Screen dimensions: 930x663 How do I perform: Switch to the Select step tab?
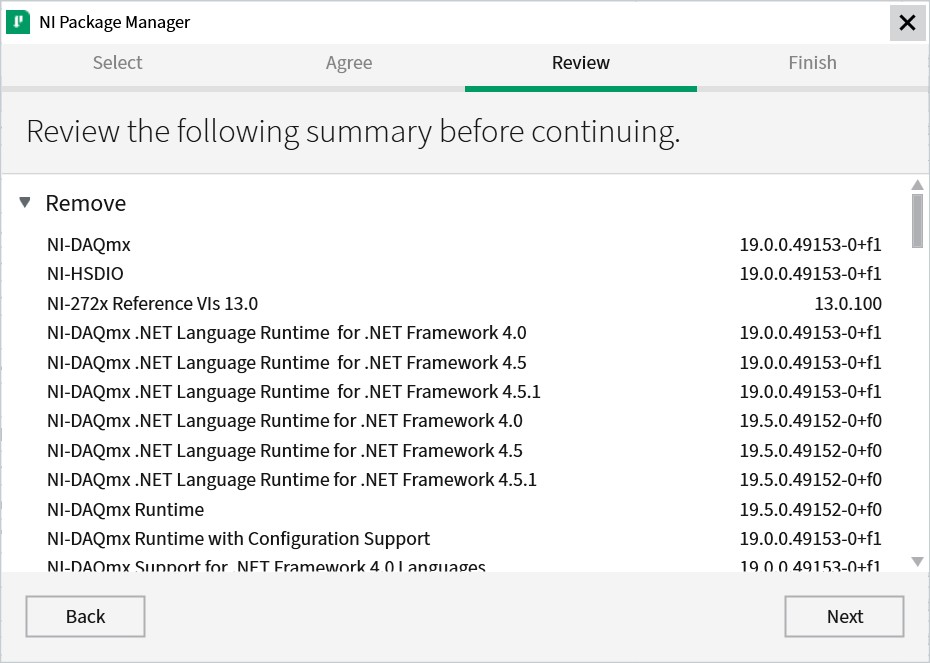(x=117, y=63)
